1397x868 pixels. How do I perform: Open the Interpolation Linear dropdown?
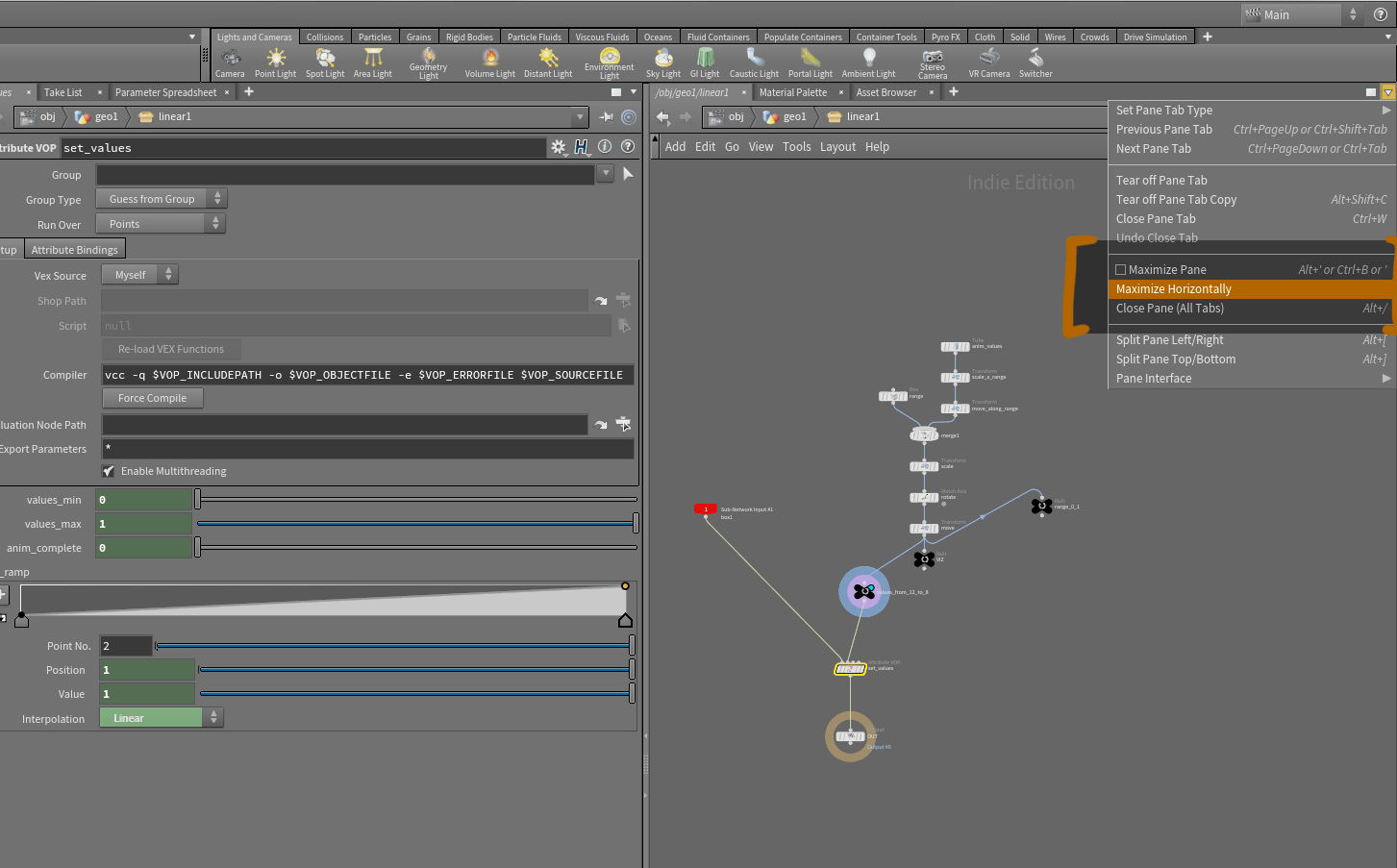coord(162,718)
